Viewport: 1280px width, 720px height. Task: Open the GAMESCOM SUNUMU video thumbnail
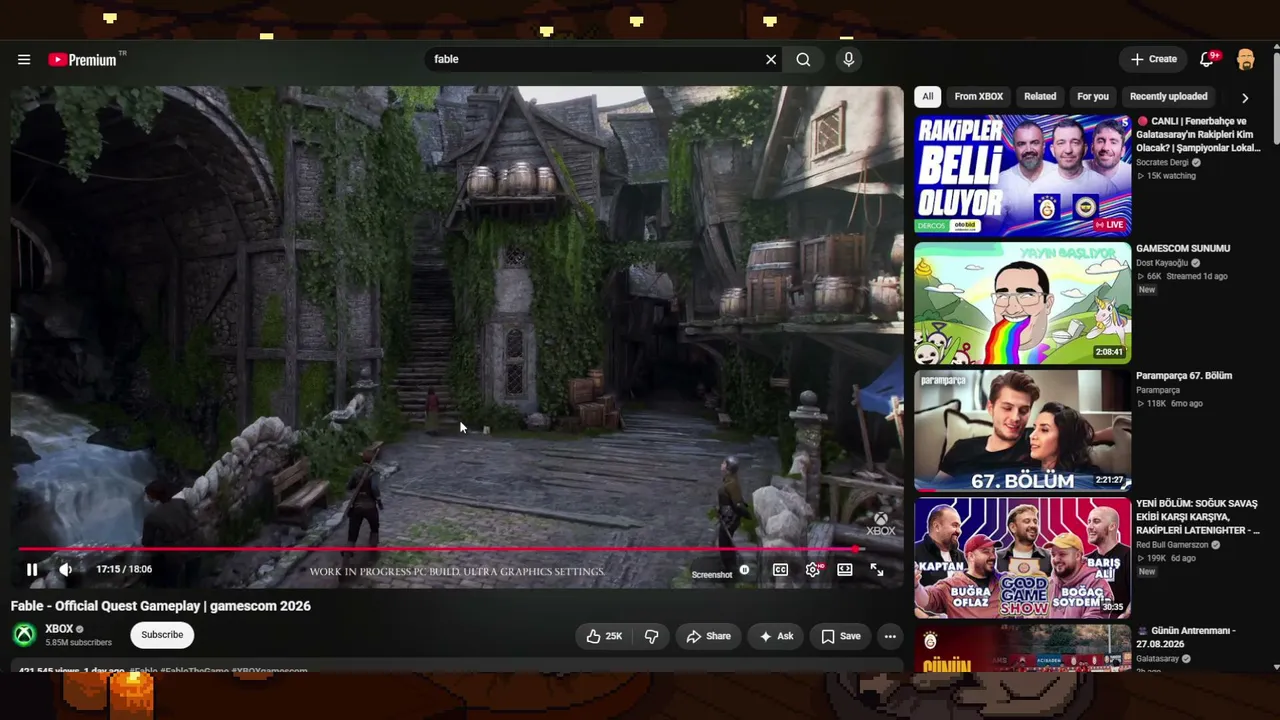[1023, 303]
